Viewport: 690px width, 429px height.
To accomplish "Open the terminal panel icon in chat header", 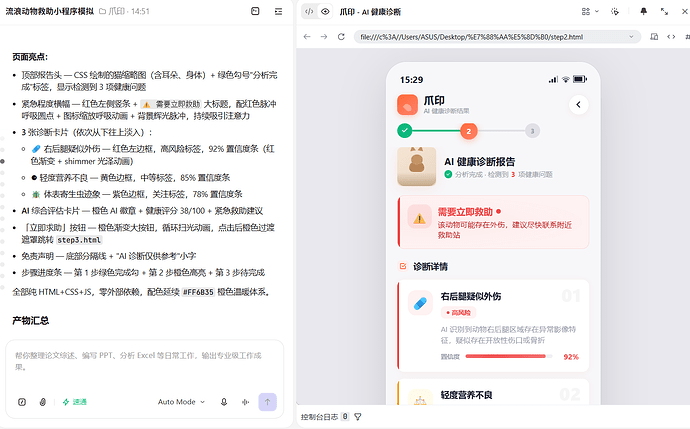I will click(x=255, y=11).
